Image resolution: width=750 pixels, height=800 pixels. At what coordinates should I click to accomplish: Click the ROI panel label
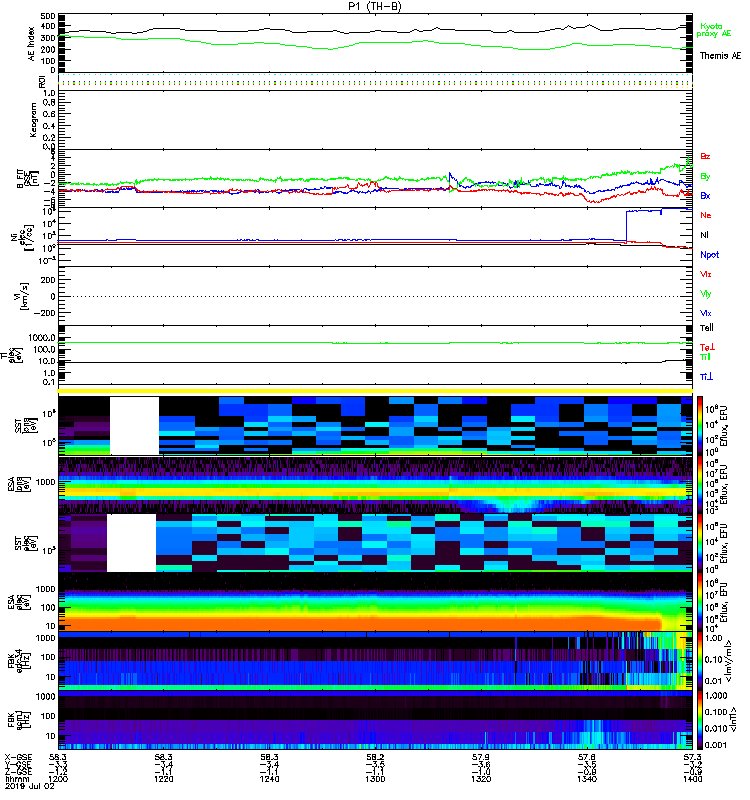pos(42,82)
